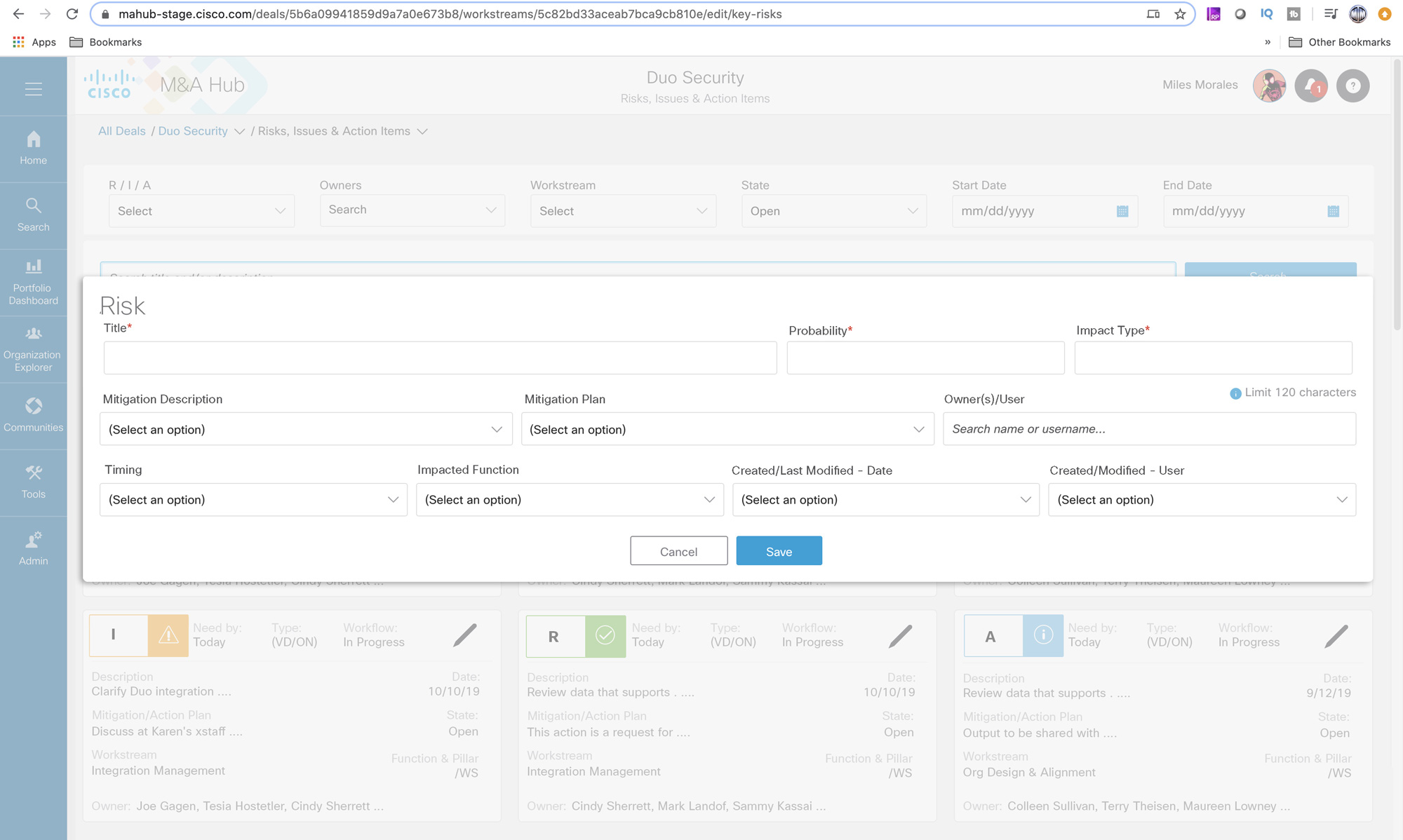The width and height of the screenshot is (1403, 840).
Task: Open Communities from the sidebar
Action: [x=33, y=414]
